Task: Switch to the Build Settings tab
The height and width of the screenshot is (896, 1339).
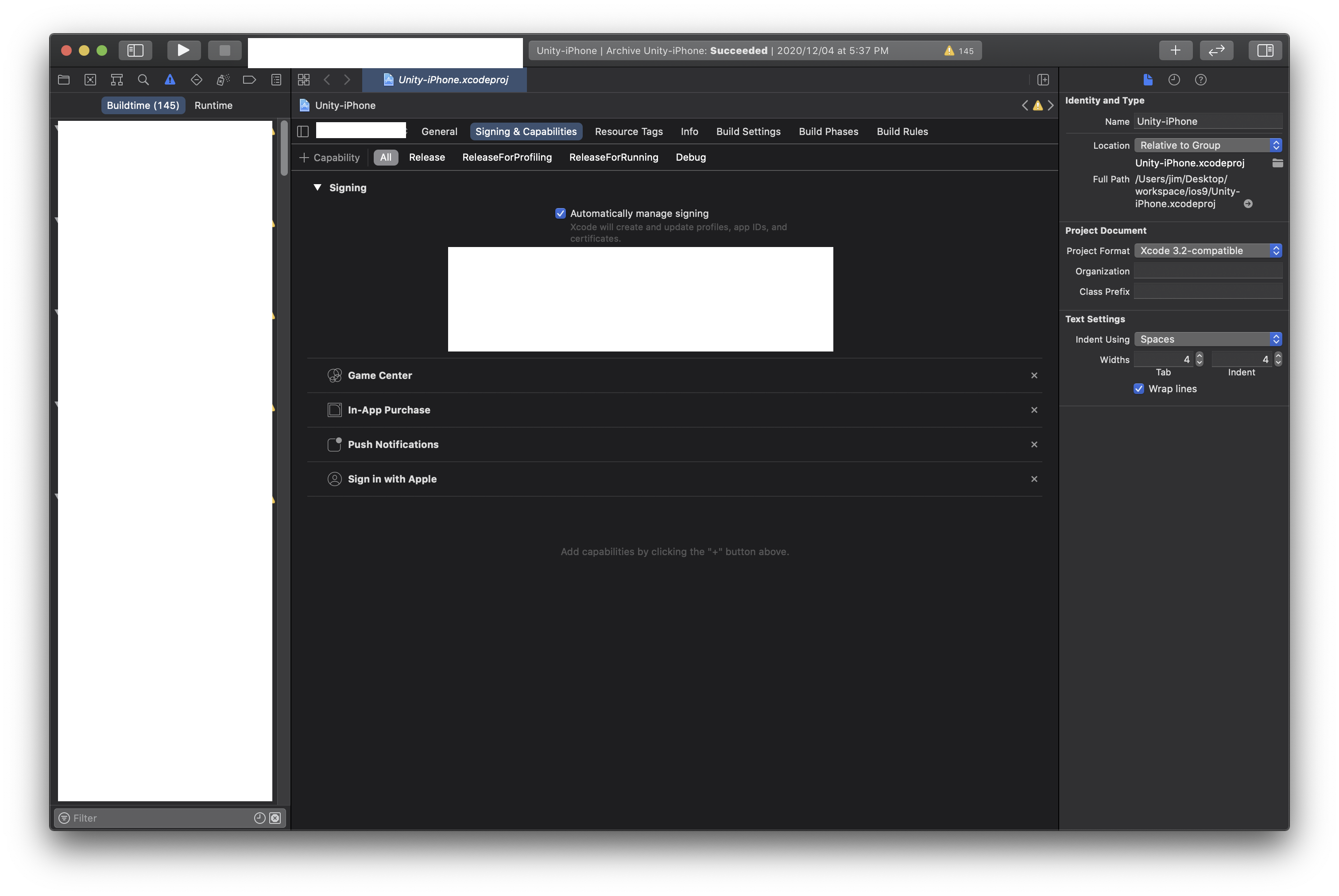Action: [x=748, y=131]
